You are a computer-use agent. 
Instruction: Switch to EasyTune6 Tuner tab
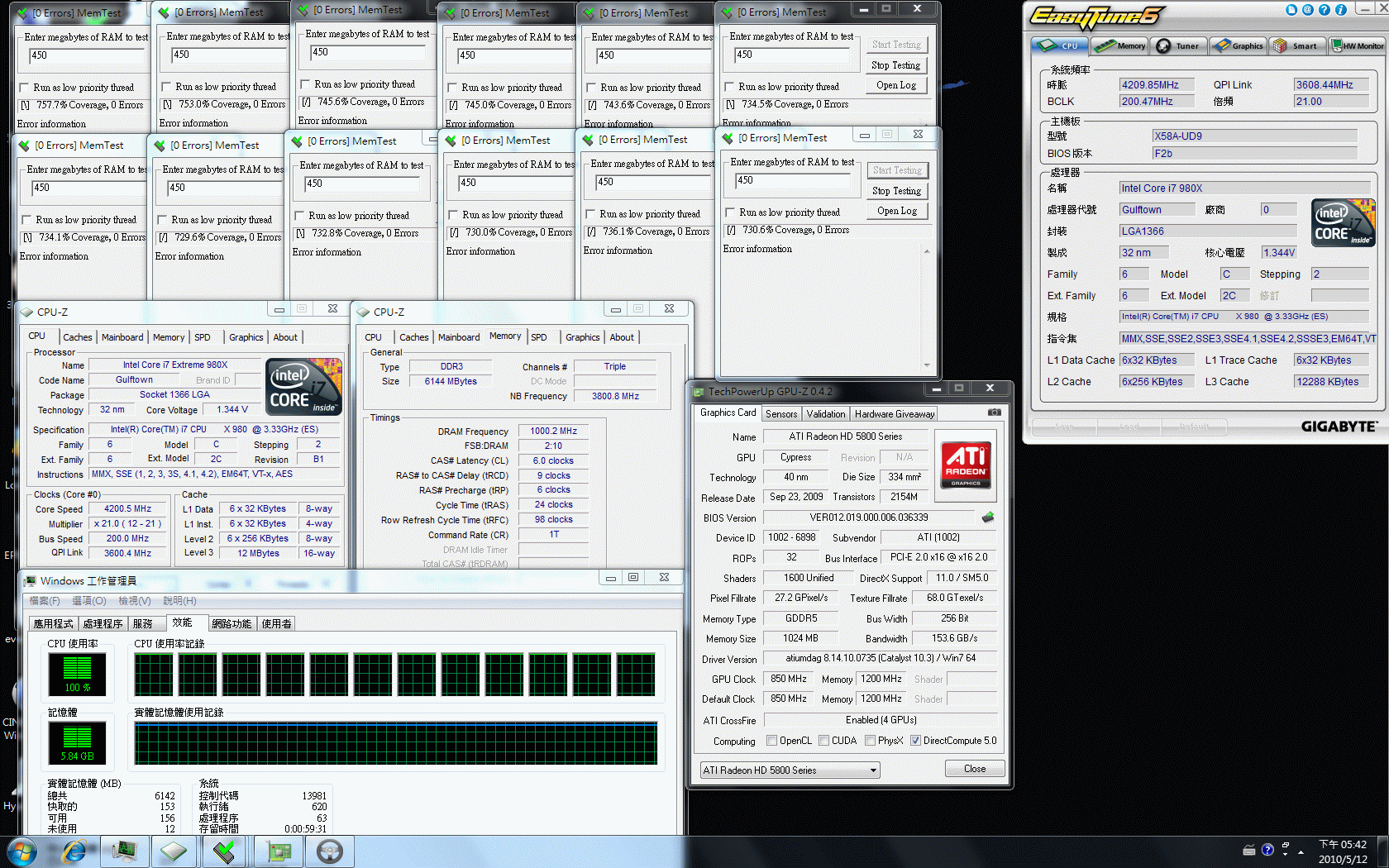click(x=1179, y=45)
